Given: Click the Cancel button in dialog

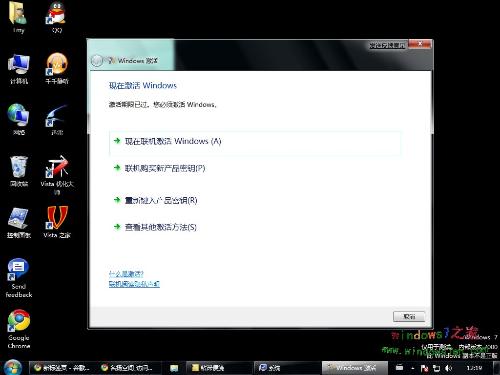Looking at the screenshot, I should pyautogui.click(x=409, y=316).
